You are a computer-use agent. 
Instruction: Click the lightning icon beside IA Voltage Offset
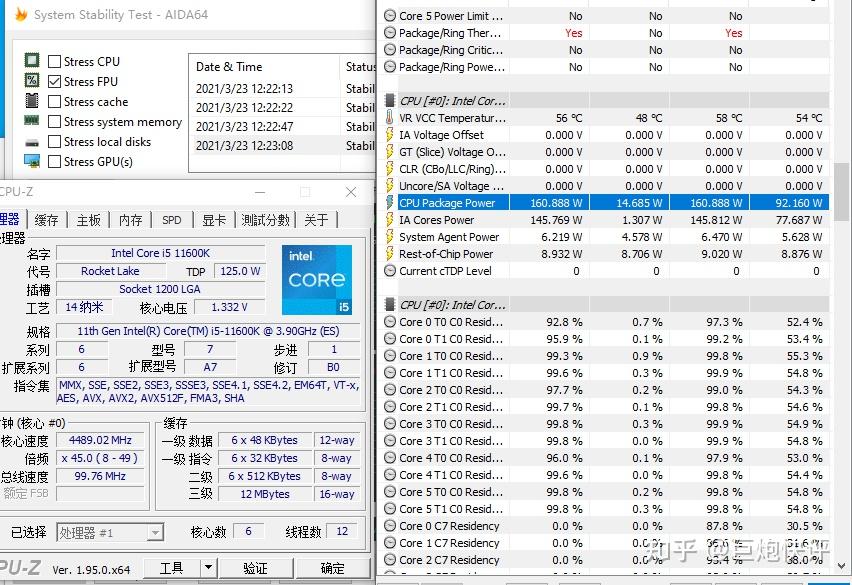click(x=390, y=135)
